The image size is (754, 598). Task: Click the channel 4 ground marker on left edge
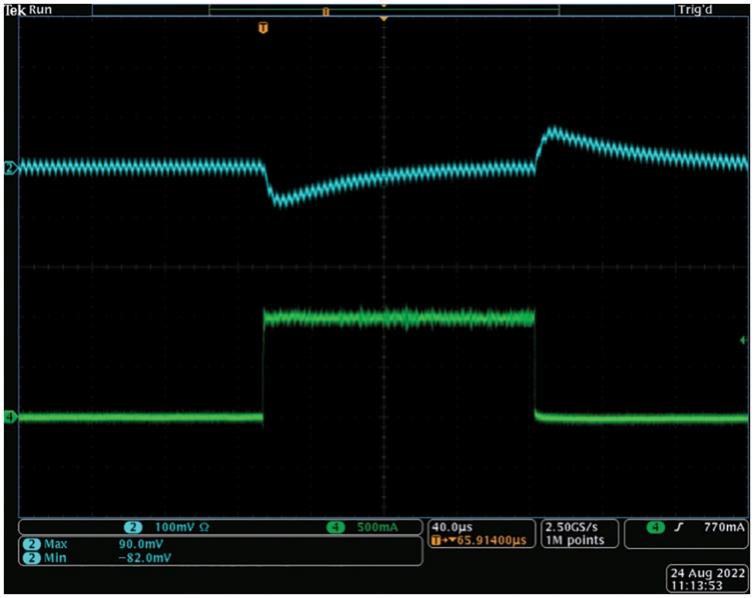point(10,417)
